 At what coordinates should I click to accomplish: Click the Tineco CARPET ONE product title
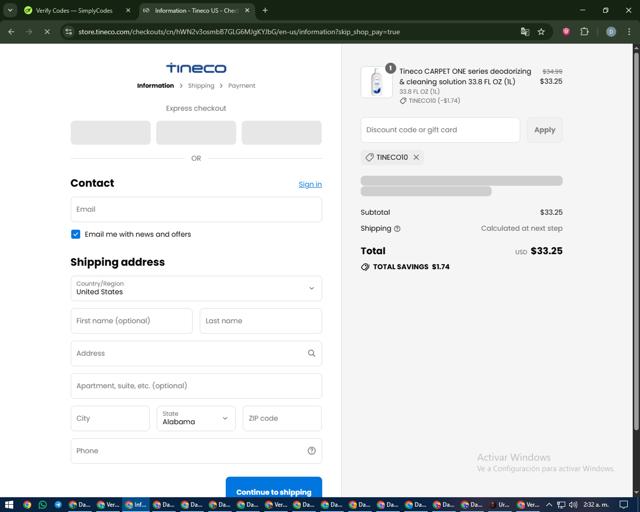465,76
